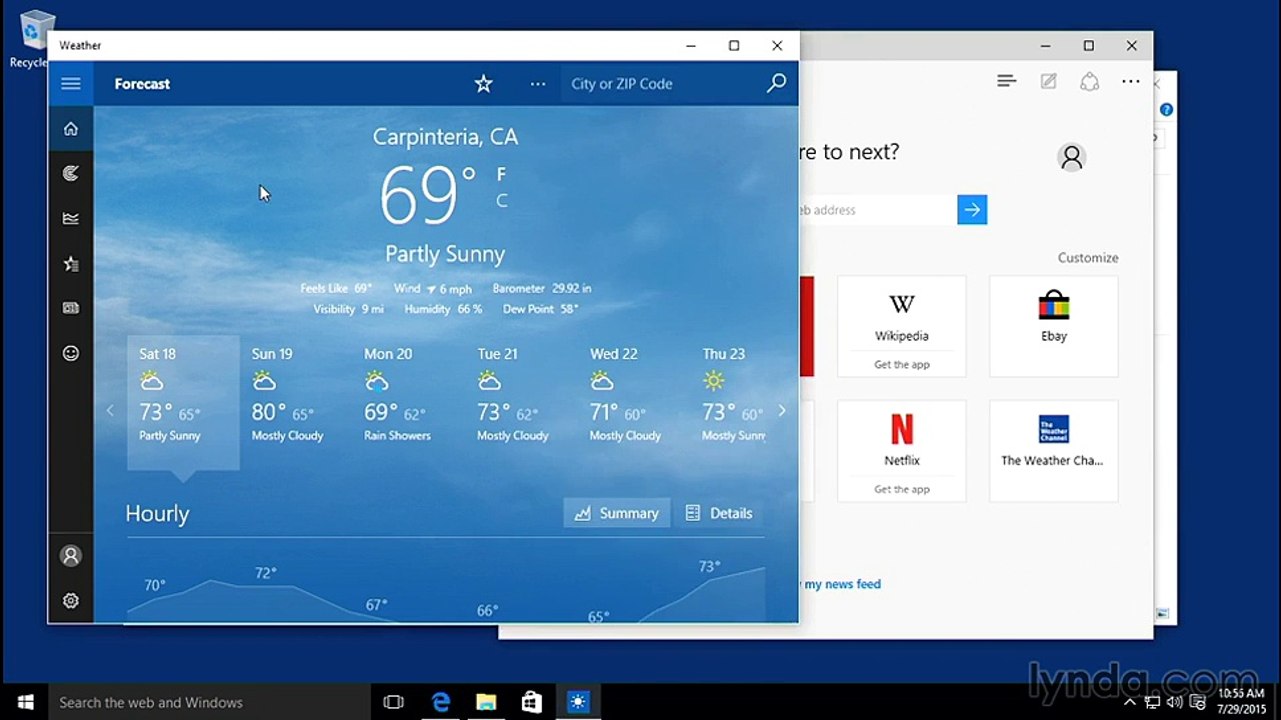
Task: Click Customize in Edge top sites
Action: (x=1088, y=258)
